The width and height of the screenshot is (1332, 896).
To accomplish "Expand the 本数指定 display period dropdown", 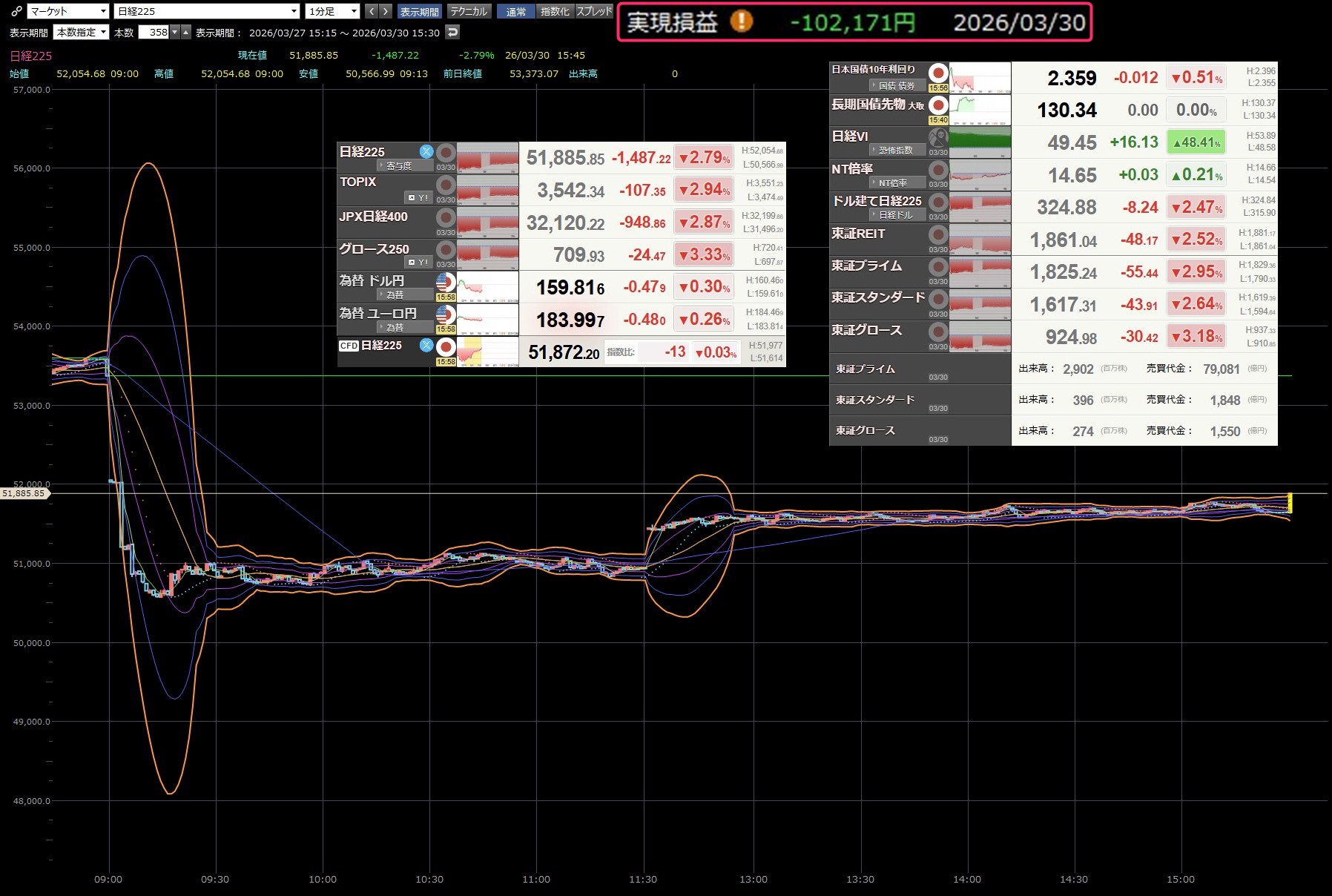I will click(82, 32).
